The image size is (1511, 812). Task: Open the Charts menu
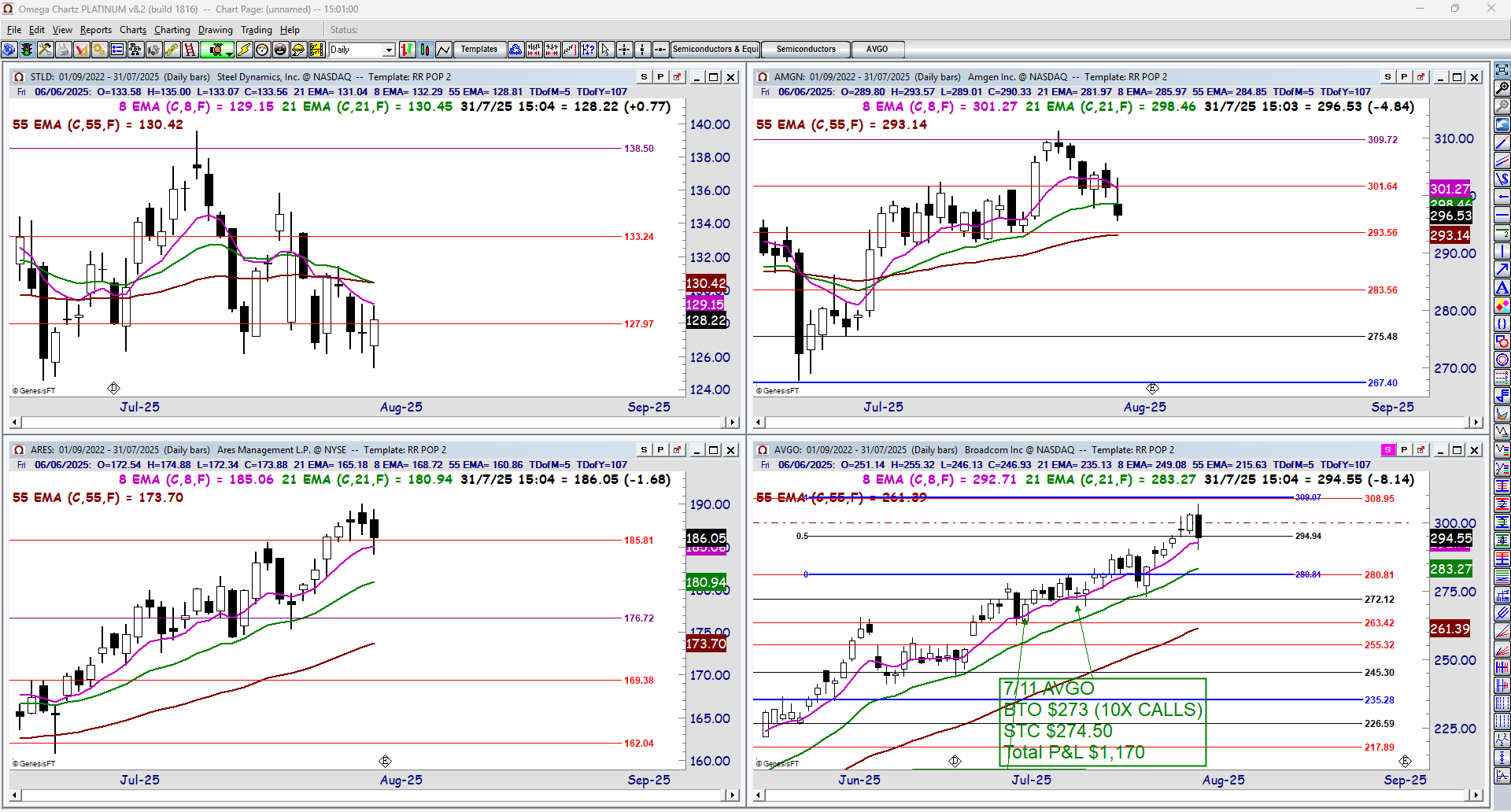[x=133, y=30]
